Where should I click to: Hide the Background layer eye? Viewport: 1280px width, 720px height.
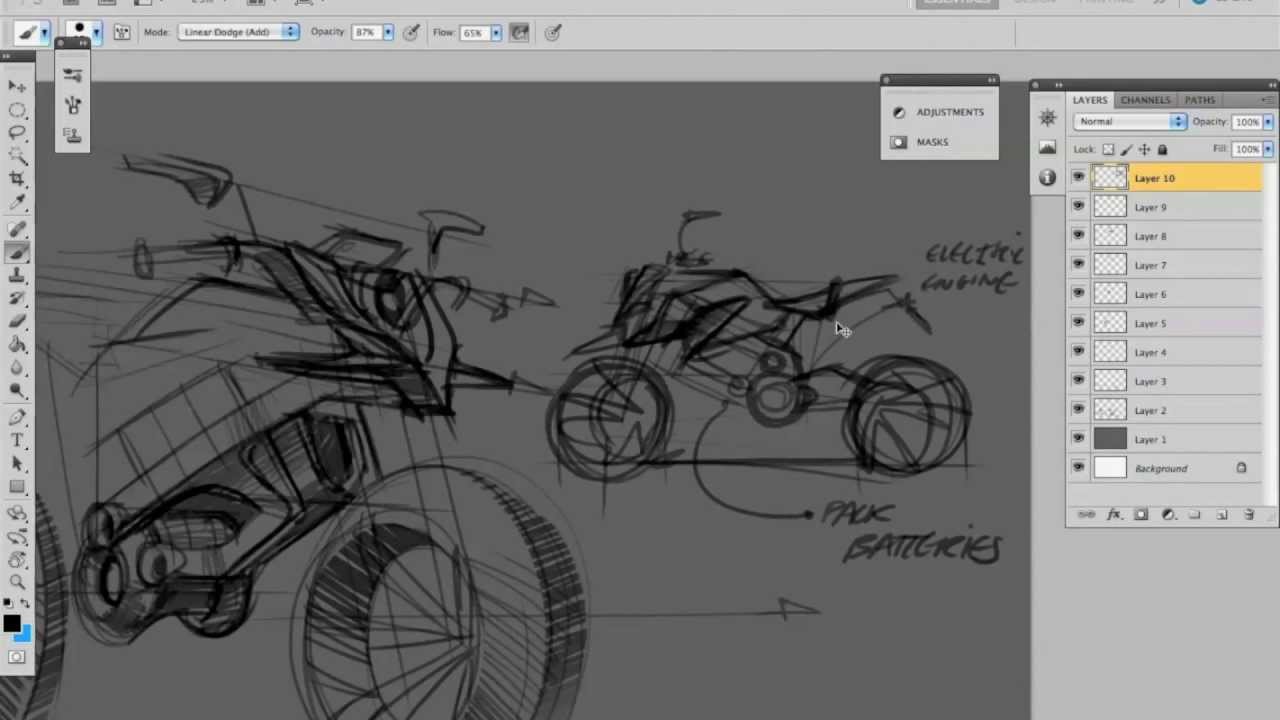(1078, 468)
